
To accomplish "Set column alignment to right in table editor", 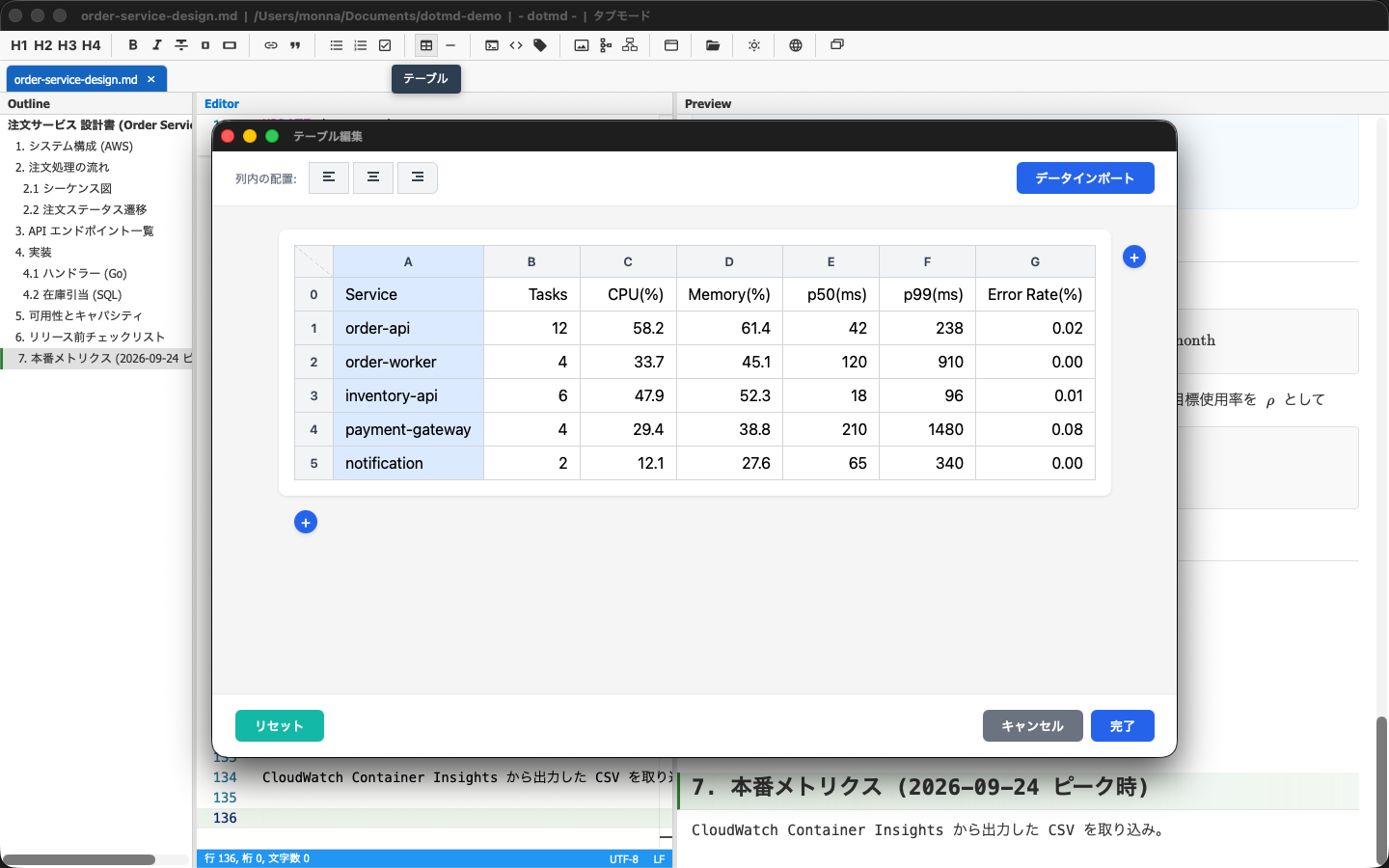I will (x=418, y=177).
